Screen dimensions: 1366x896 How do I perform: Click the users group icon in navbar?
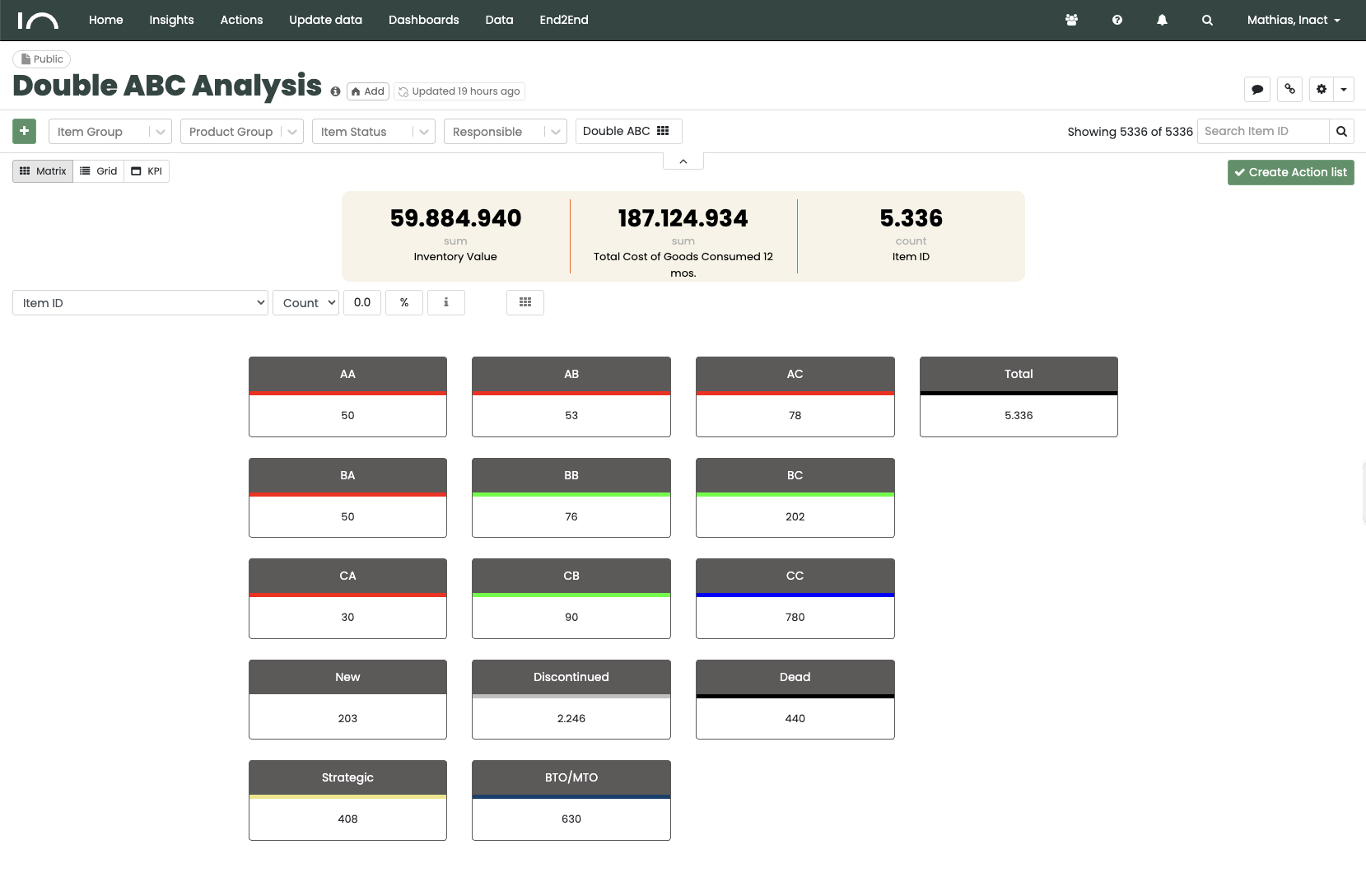click(x=1071, y=20)
